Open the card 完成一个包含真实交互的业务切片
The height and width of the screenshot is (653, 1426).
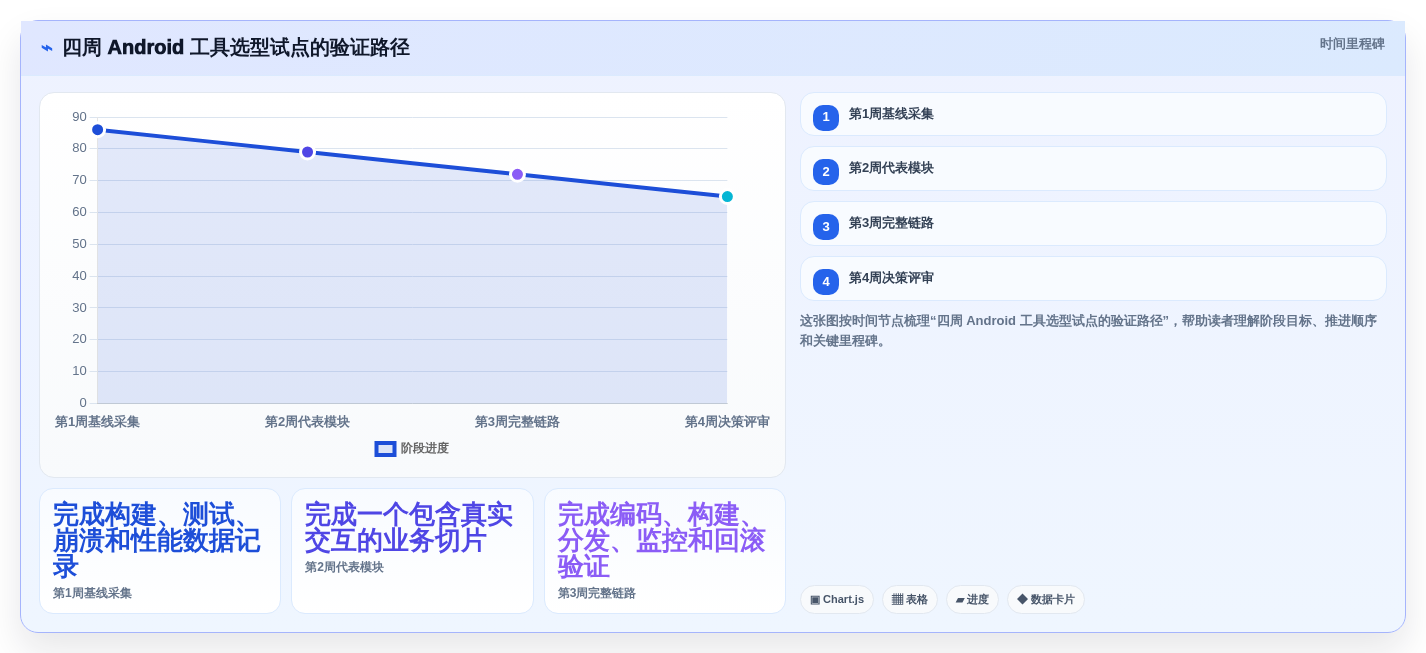pyautogui.click(x=412, y=551)
